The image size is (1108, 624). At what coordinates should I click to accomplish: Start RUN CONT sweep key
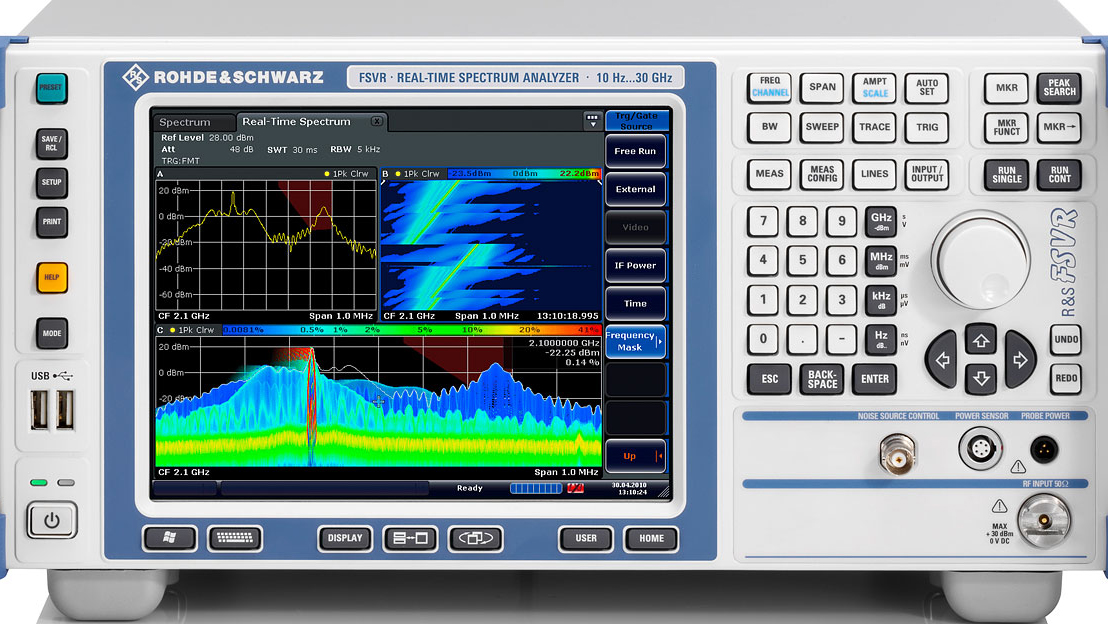tap(1059, 175)
